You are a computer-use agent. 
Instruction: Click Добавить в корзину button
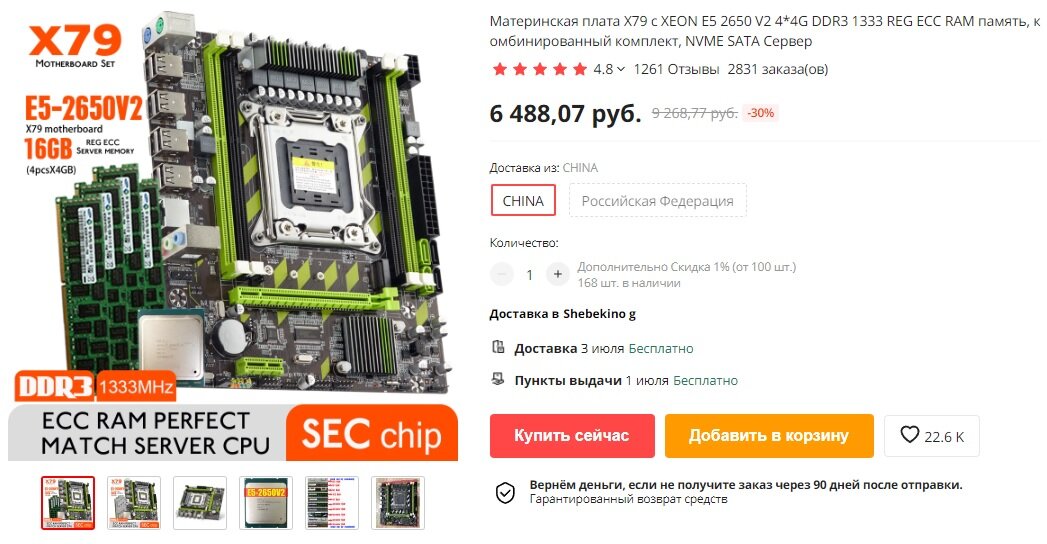click(x=769, y=436)
